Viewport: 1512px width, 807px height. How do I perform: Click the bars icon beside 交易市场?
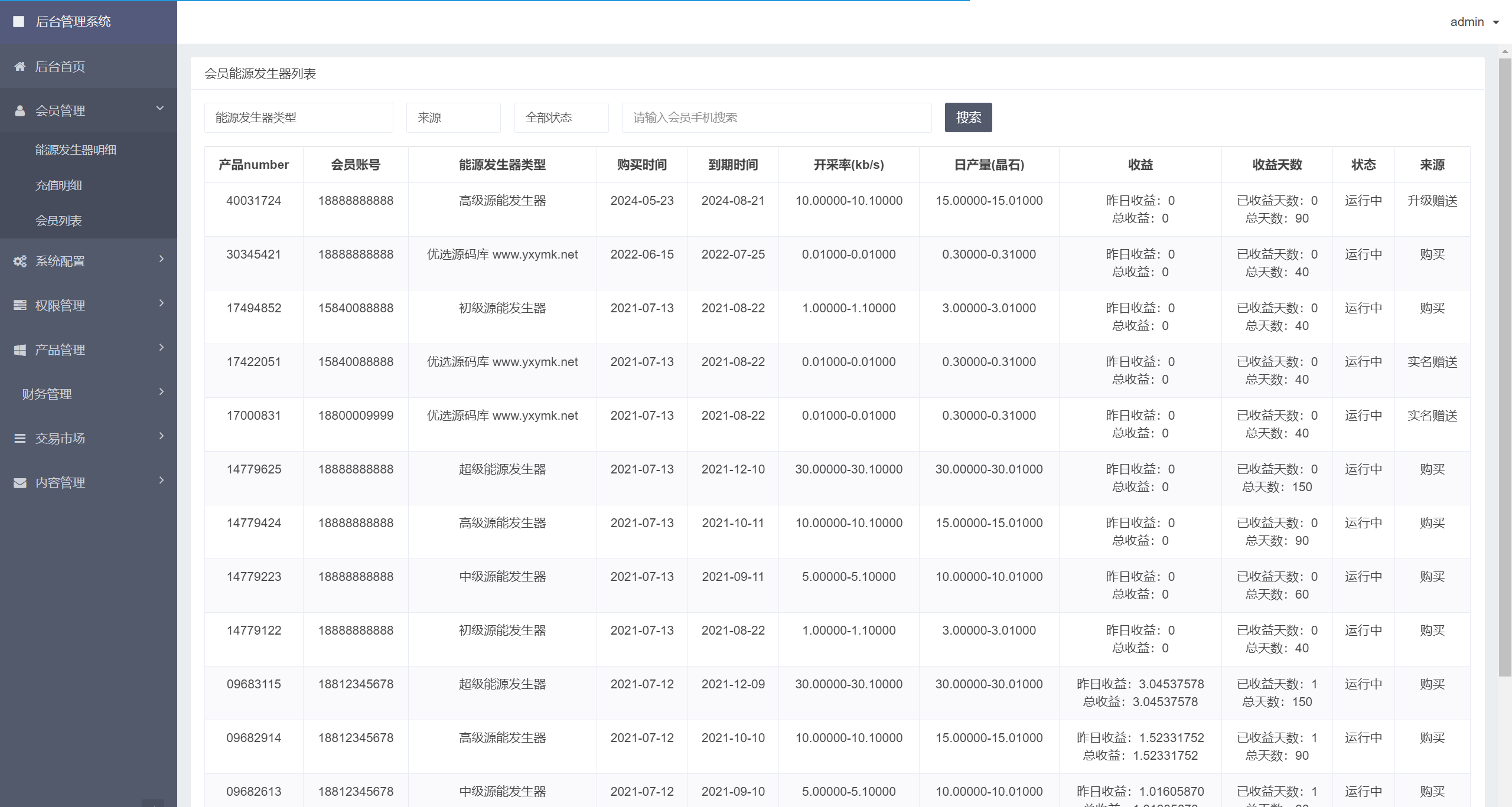pos(20,439)
